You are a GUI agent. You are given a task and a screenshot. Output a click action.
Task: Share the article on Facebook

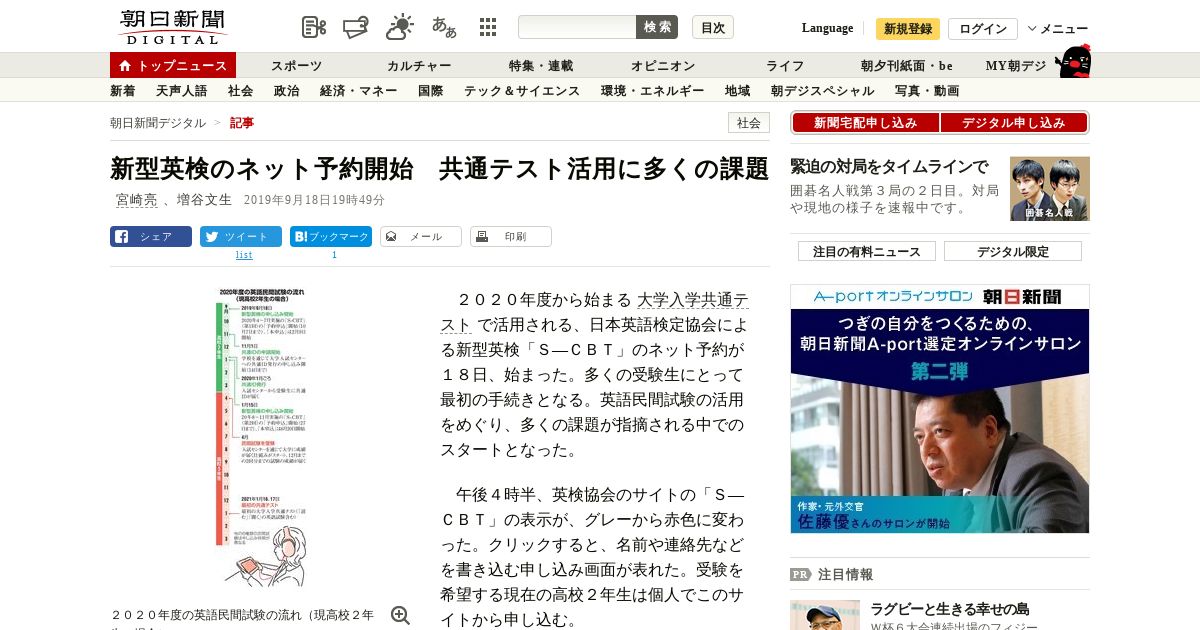point(151,237)
